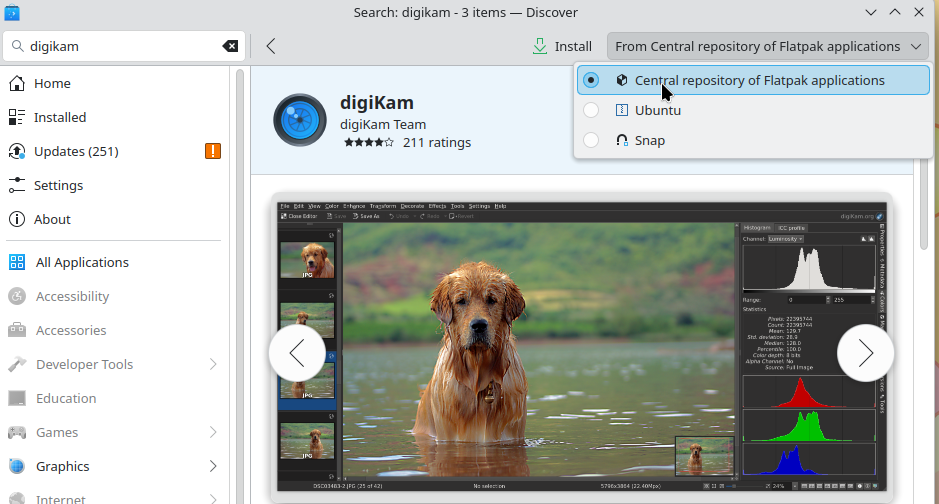This screenshot has width=939, height=504.
Task: Click the Discover app icon in titlebar
Action: point(12,12)
